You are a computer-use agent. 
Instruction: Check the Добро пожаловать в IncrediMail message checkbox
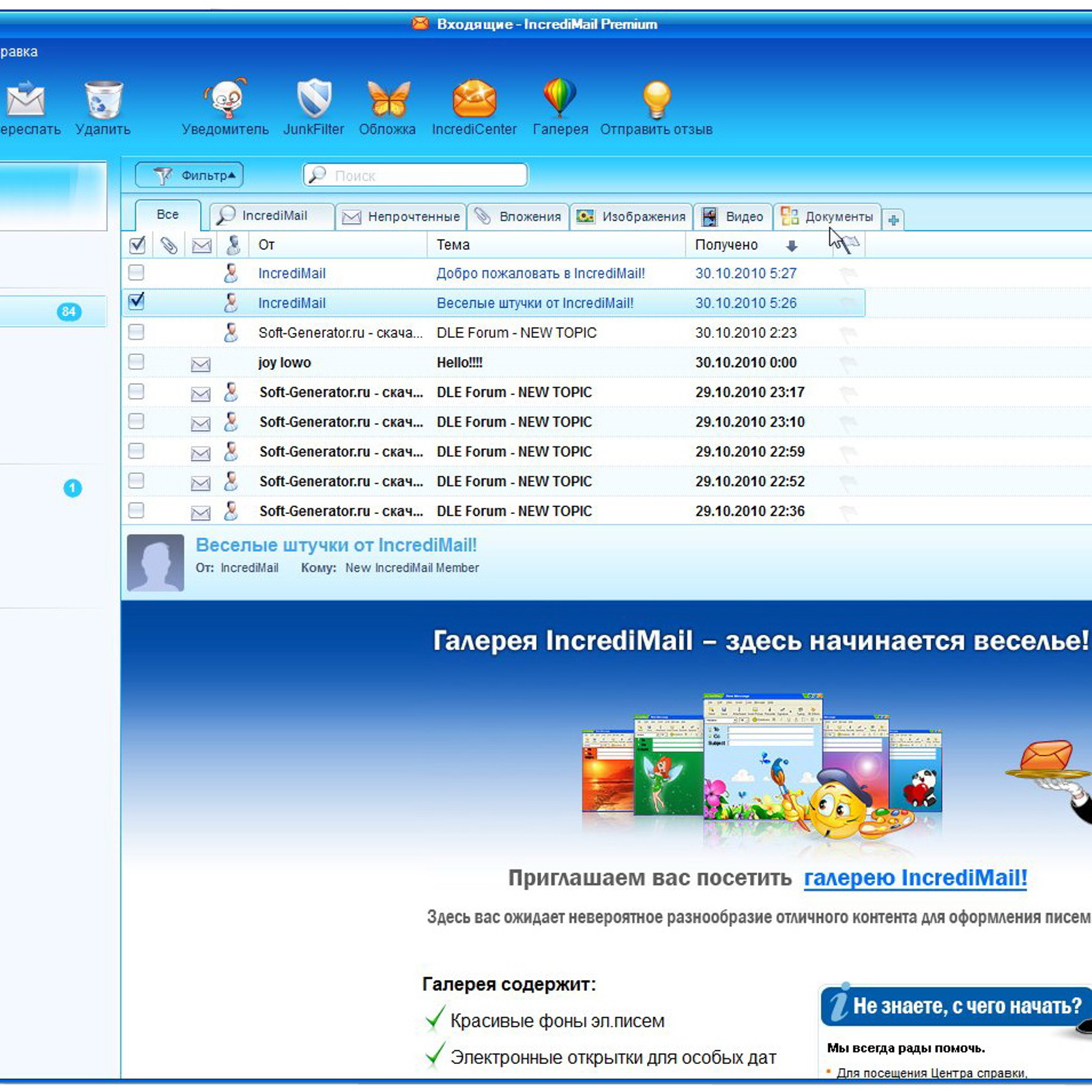[x=136, y=272]
